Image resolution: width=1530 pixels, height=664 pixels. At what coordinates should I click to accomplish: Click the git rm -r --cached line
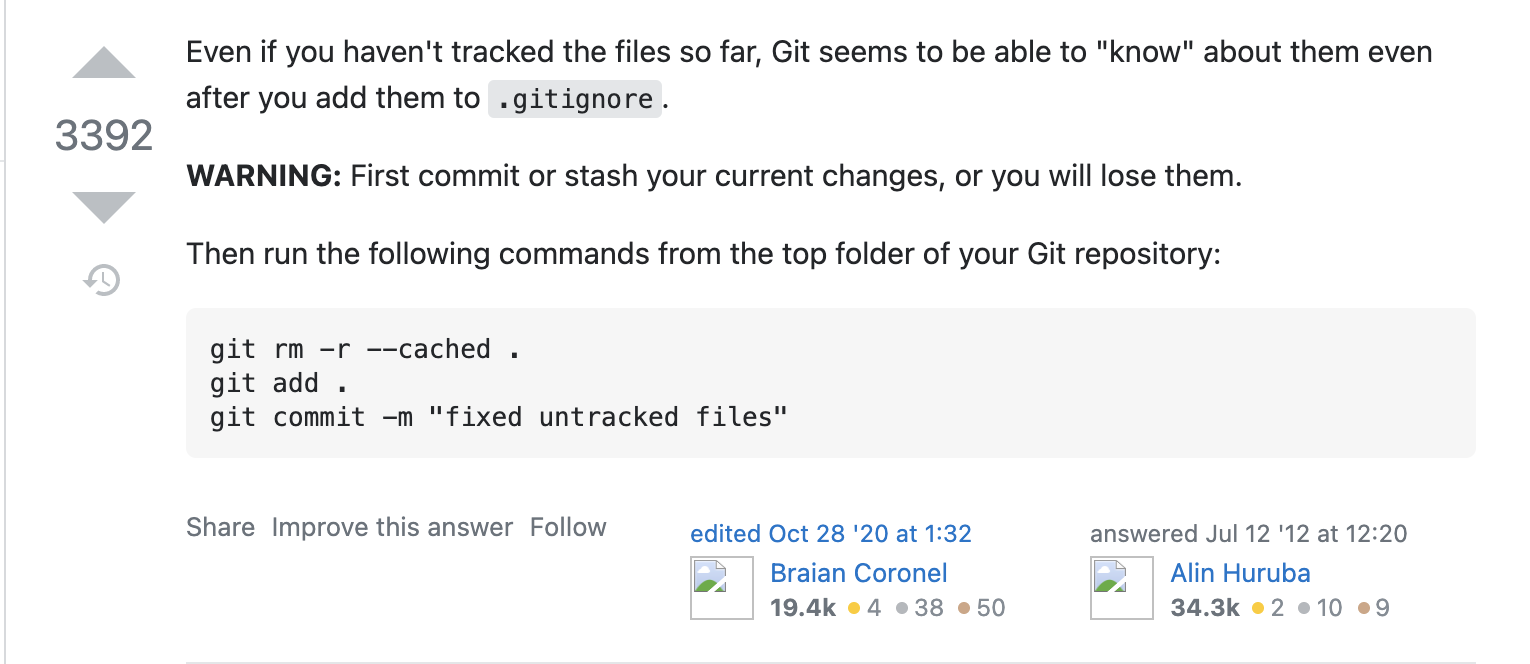(x=365, y=349)
